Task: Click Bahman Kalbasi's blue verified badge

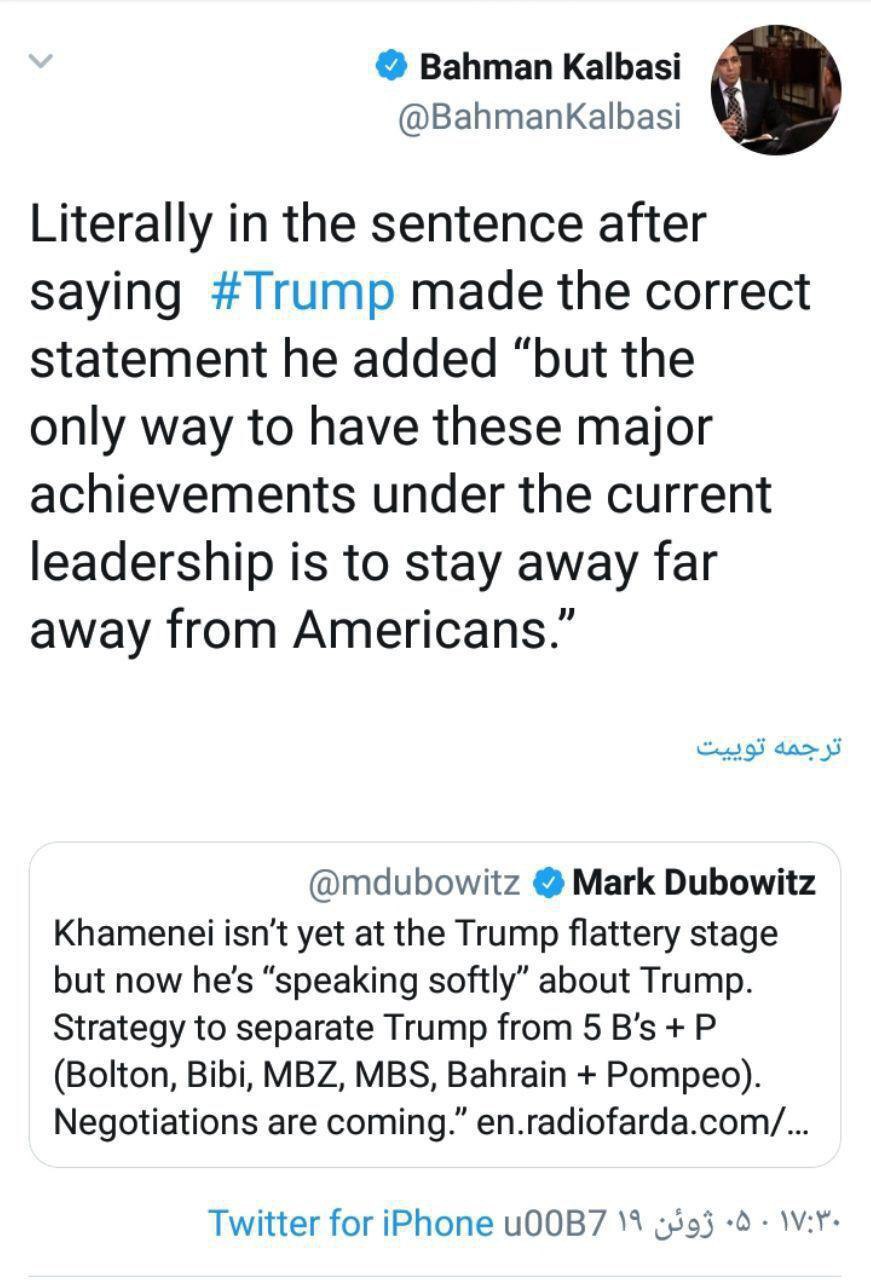Action: pyautogui.click(x=393, y=67)
